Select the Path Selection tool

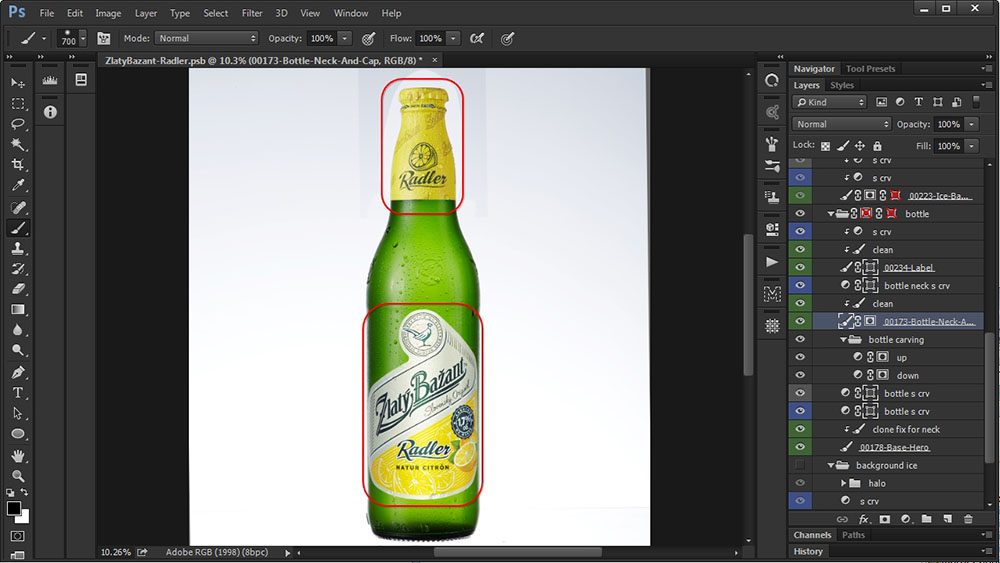(x=18, y=413)
